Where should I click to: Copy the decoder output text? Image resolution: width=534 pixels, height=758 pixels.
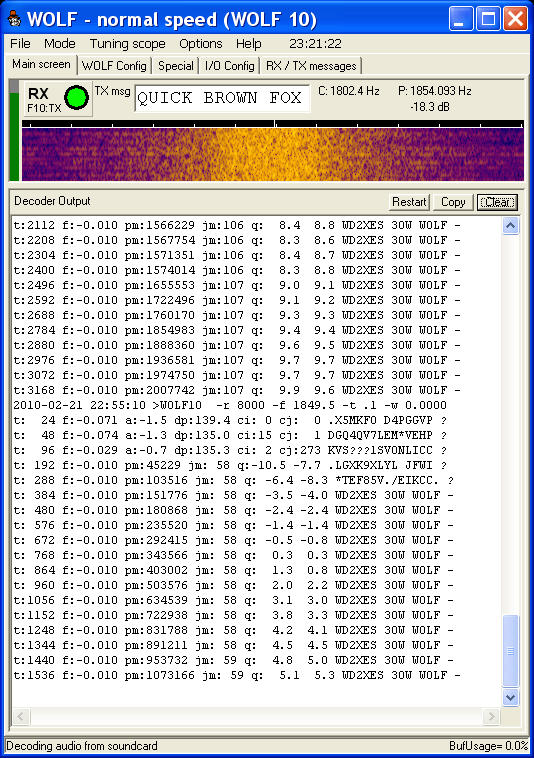[x=453, y=202]
